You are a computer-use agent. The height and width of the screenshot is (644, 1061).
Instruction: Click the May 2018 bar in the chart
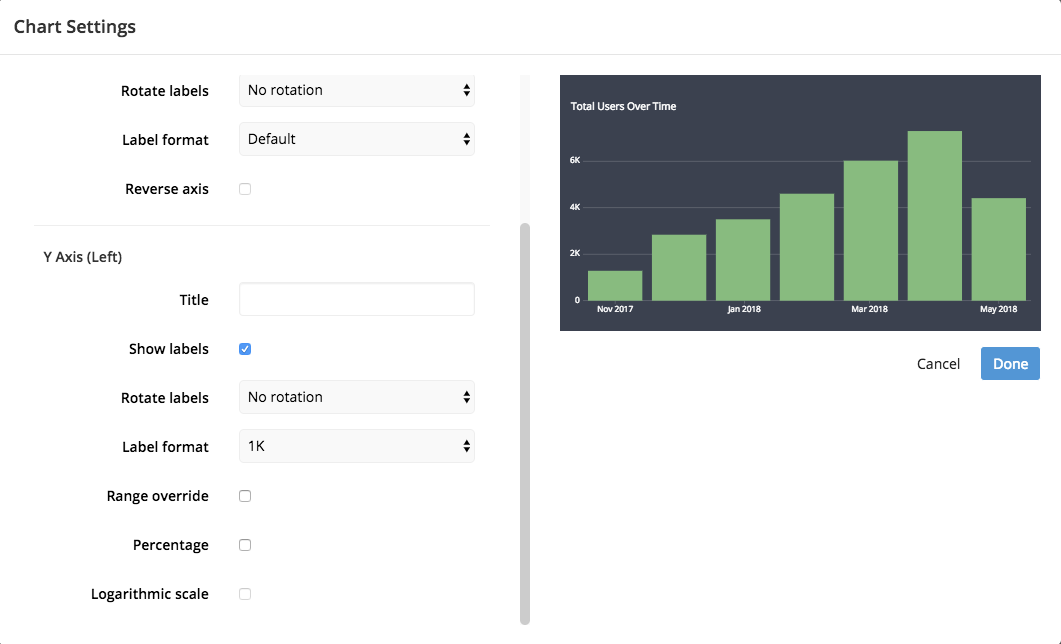(999, 250)
